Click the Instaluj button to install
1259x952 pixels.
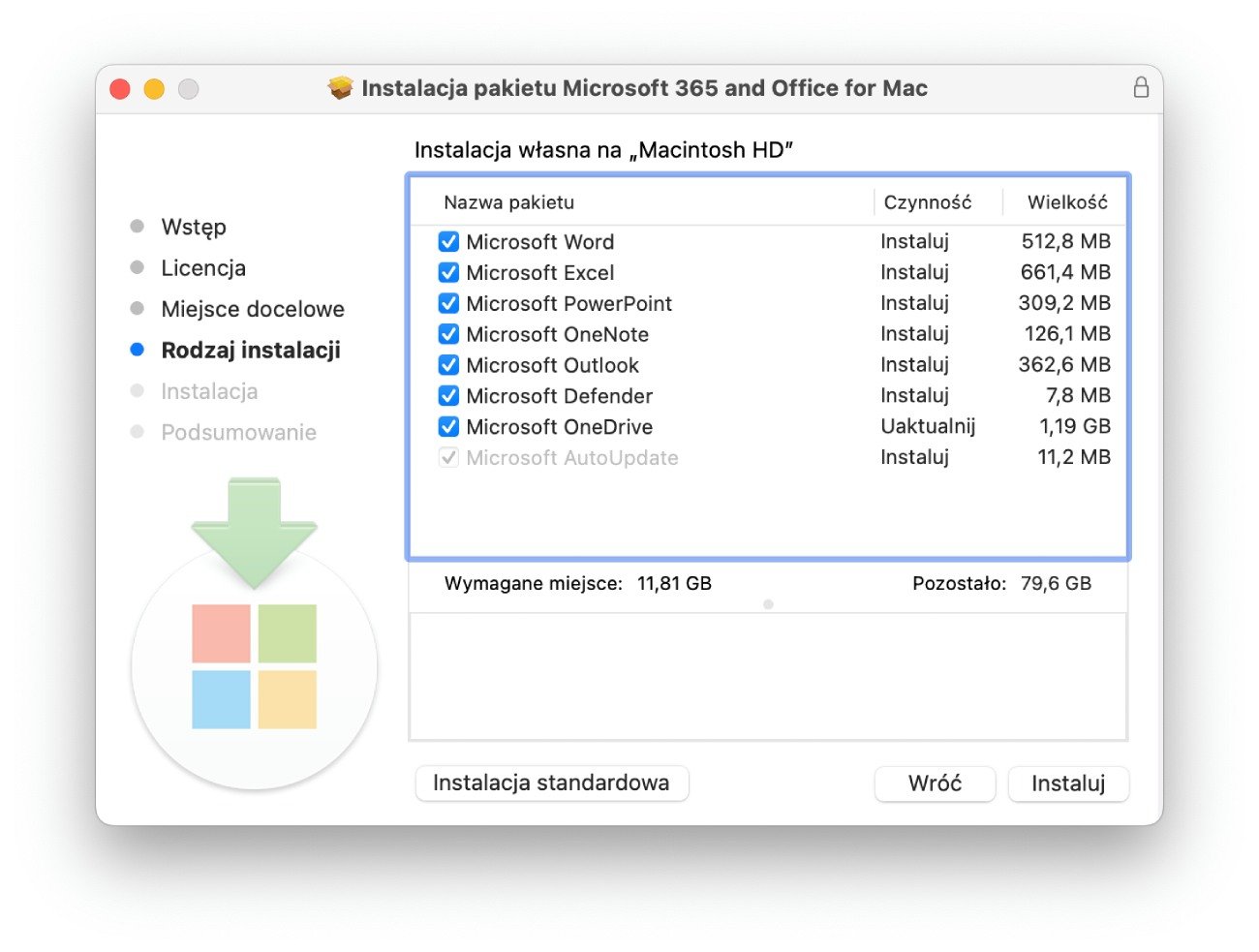(1068, 783)
